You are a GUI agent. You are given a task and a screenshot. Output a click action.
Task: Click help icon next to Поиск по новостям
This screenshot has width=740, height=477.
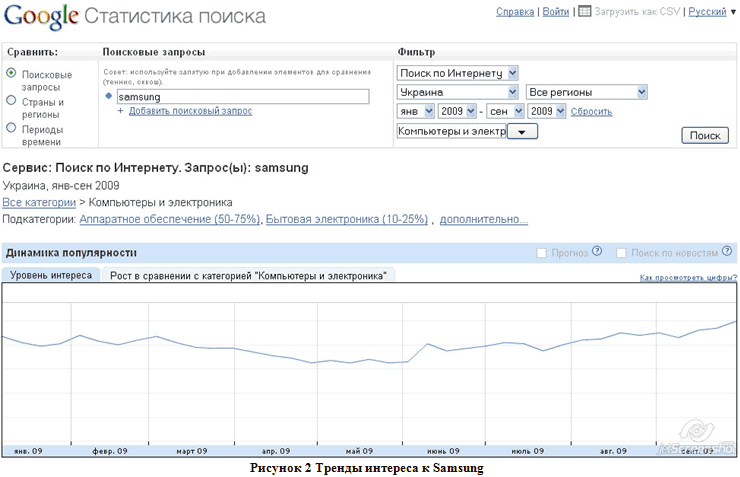[727, 251]
